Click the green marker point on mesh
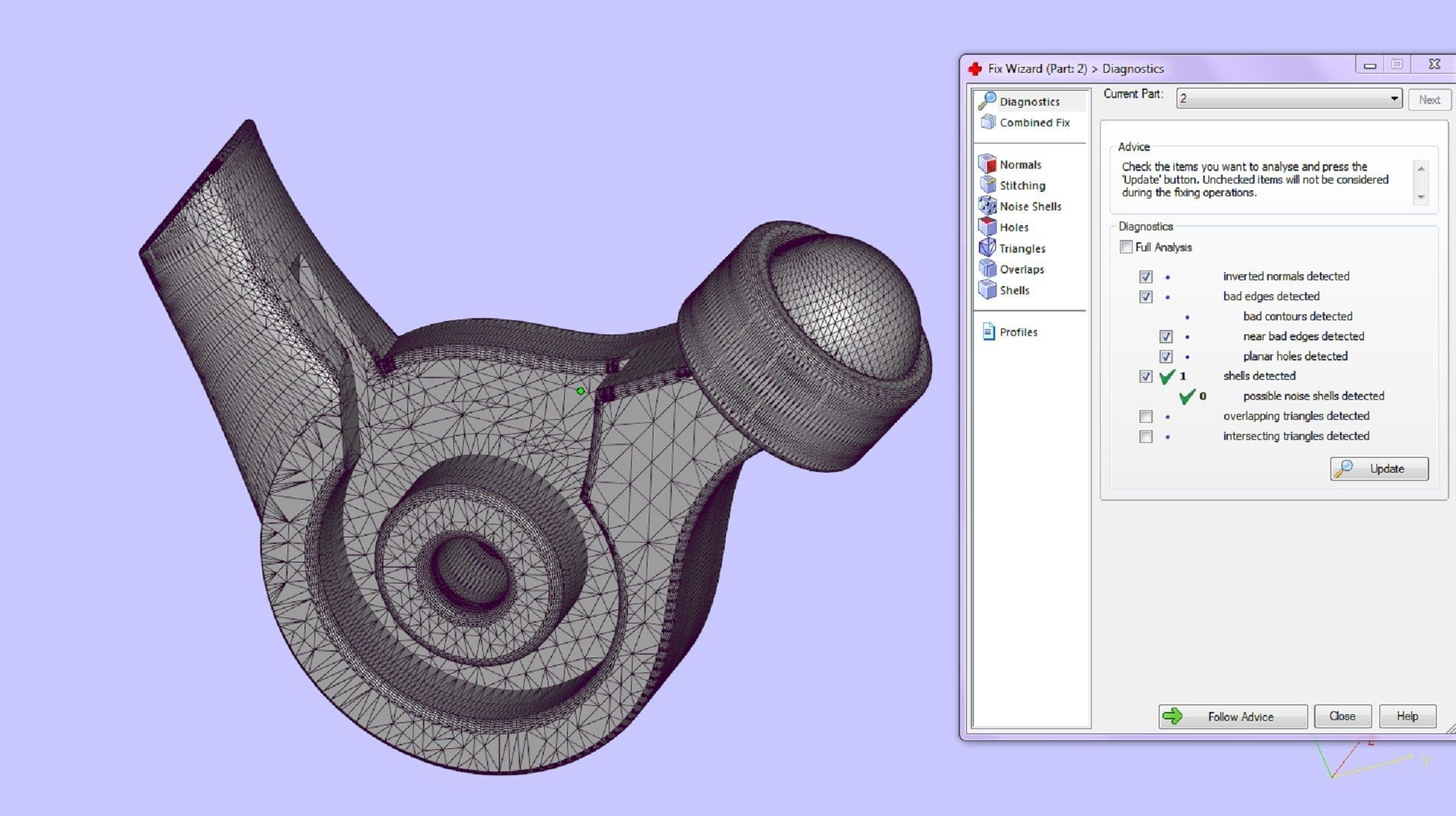Viewport: 1456px width, 816px height. pyautogui.click(x=580, y=391)
